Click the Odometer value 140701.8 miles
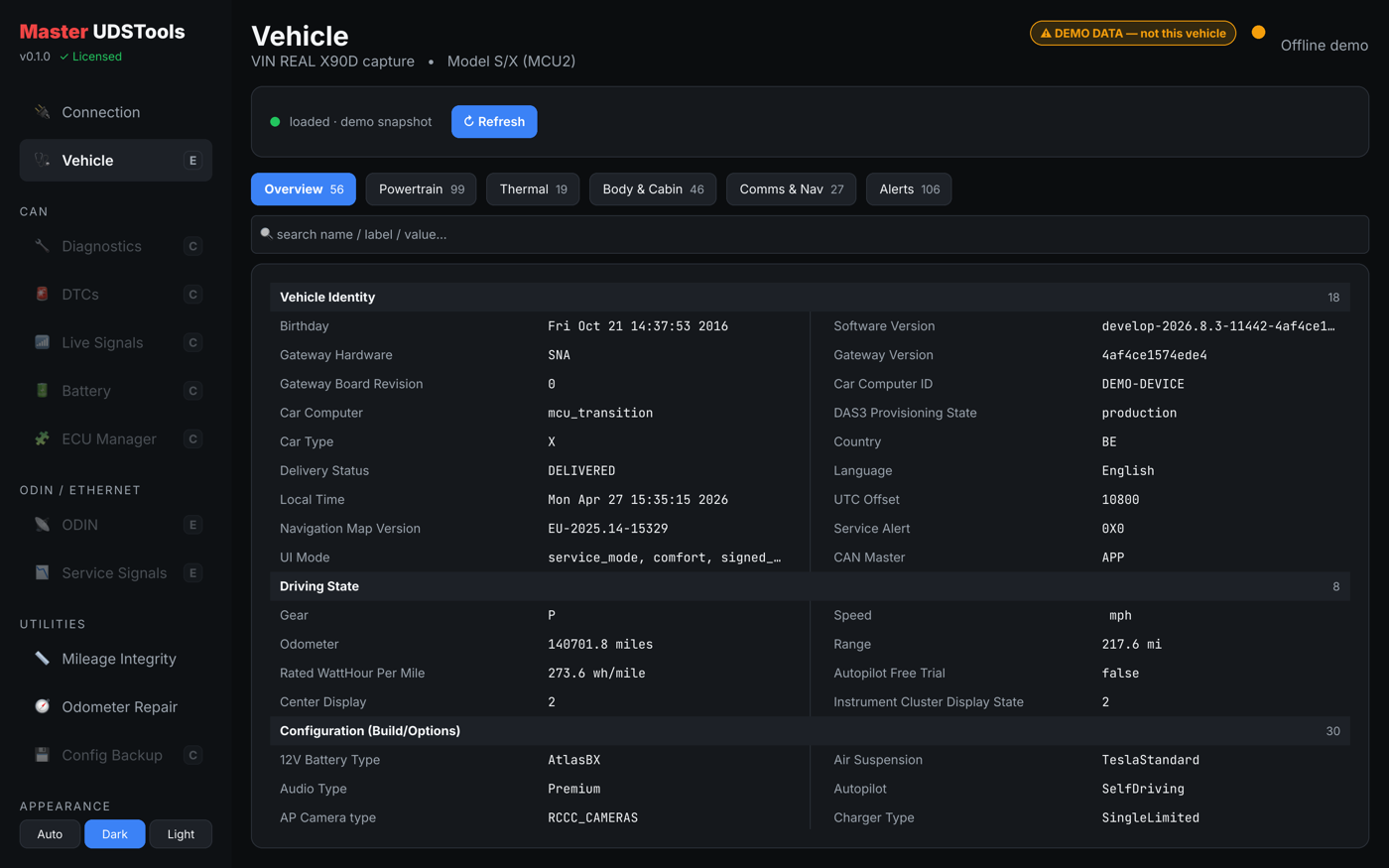 600,645
